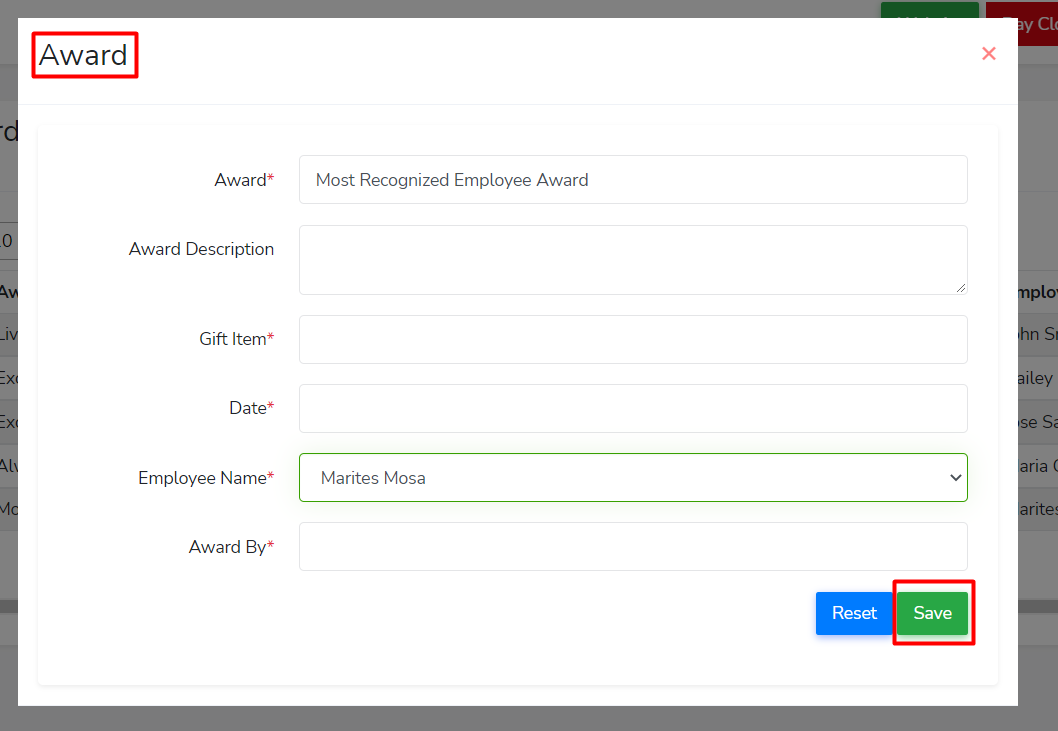Click the "Award" label beside the first input
This screenshot has height=731, width=1058.
pyautogui.click(x=240, y=180)
